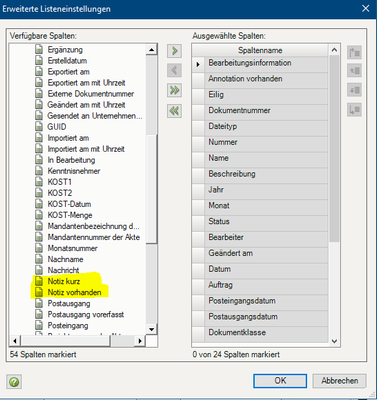The height and width of the screenshot is (400, 377).
Task: Open help with green question mark icon
Action: pos(14,382)
